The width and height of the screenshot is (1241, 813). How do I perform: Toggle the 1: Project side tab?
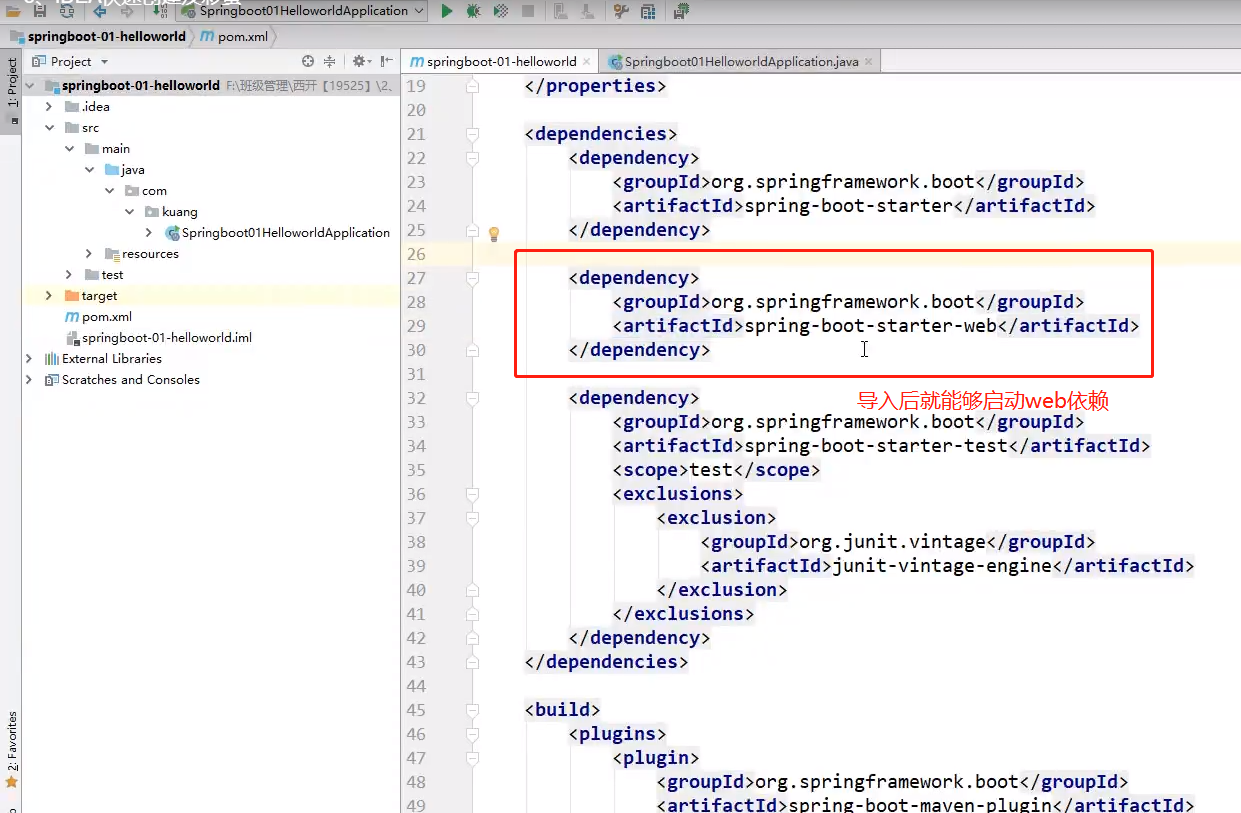(x=12, y=83)
